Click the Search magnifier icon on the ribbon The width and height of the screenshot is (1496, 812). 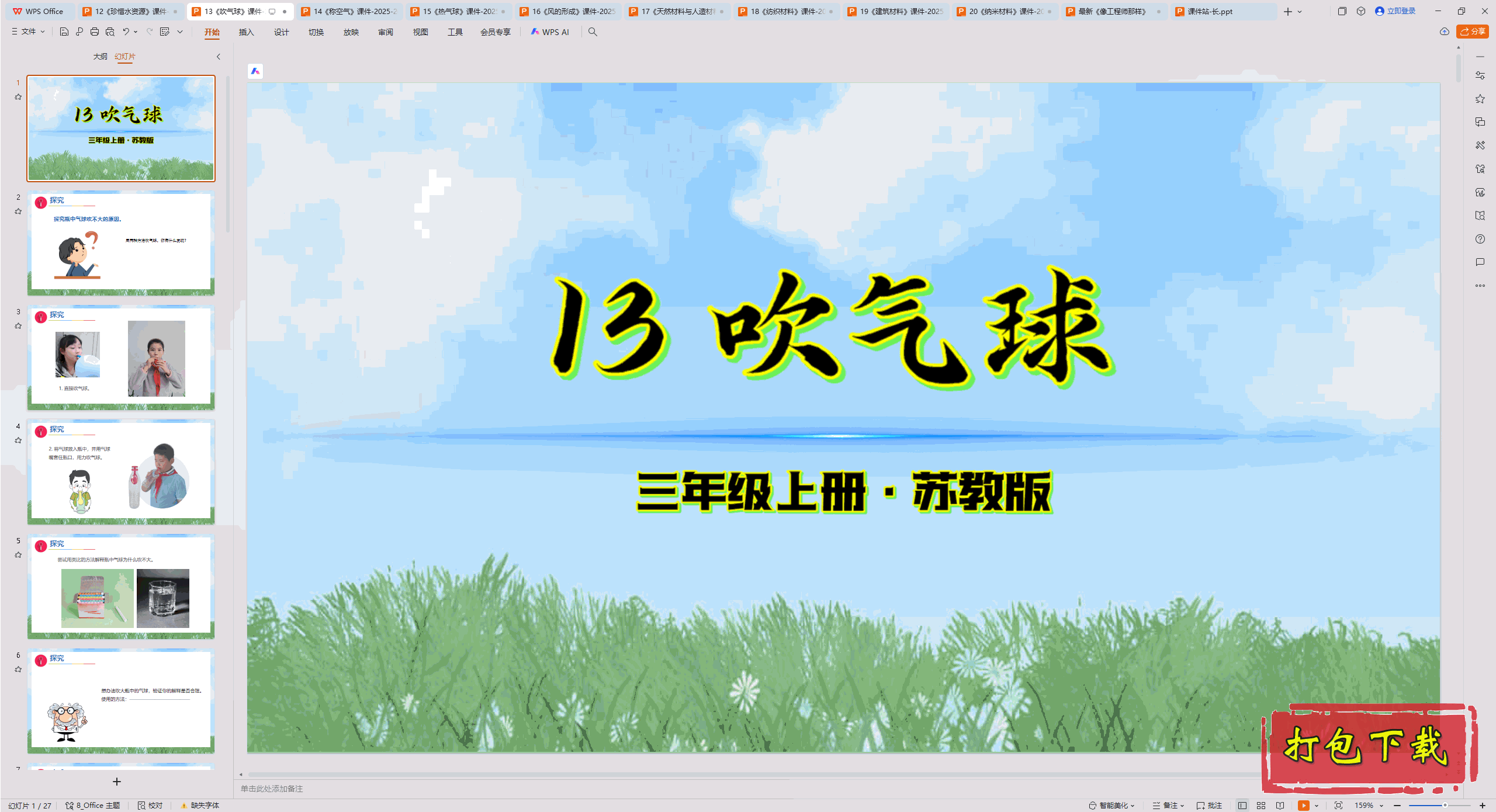(592, 32)
